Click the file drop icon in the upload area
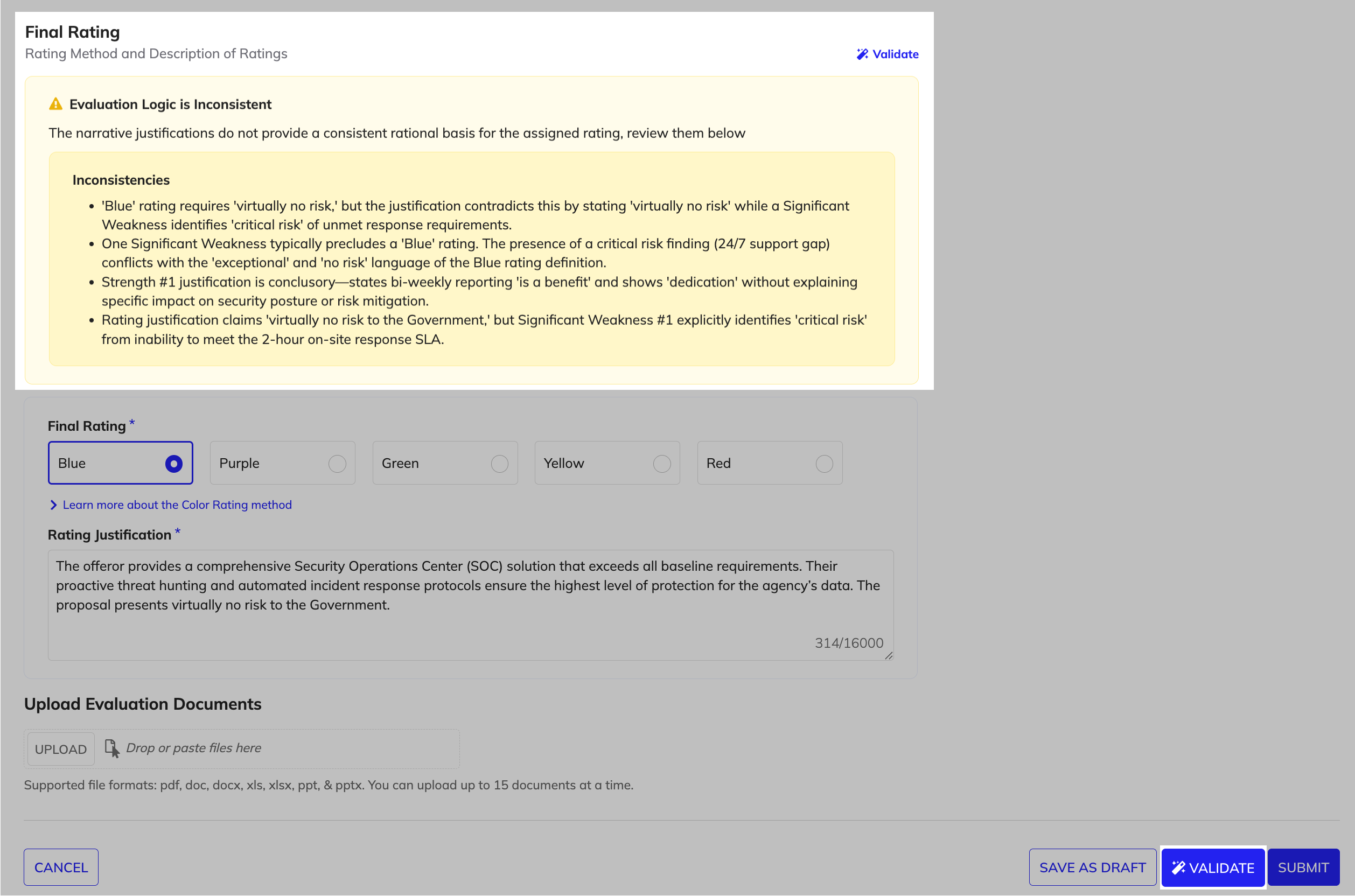1355x896 pixels. pyautogui.click(x=112, y=748)
